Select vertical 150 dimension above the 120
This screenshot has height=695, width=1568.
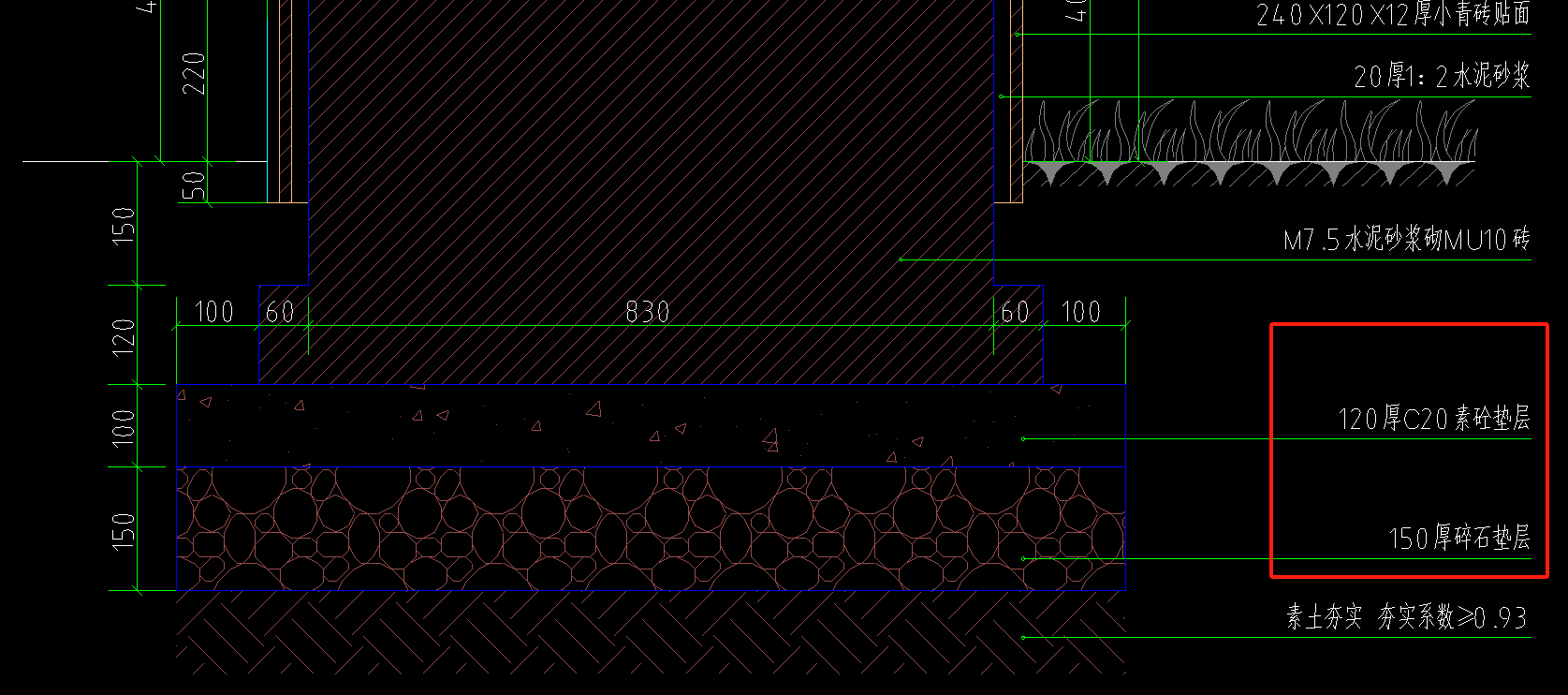click(124, 226)
